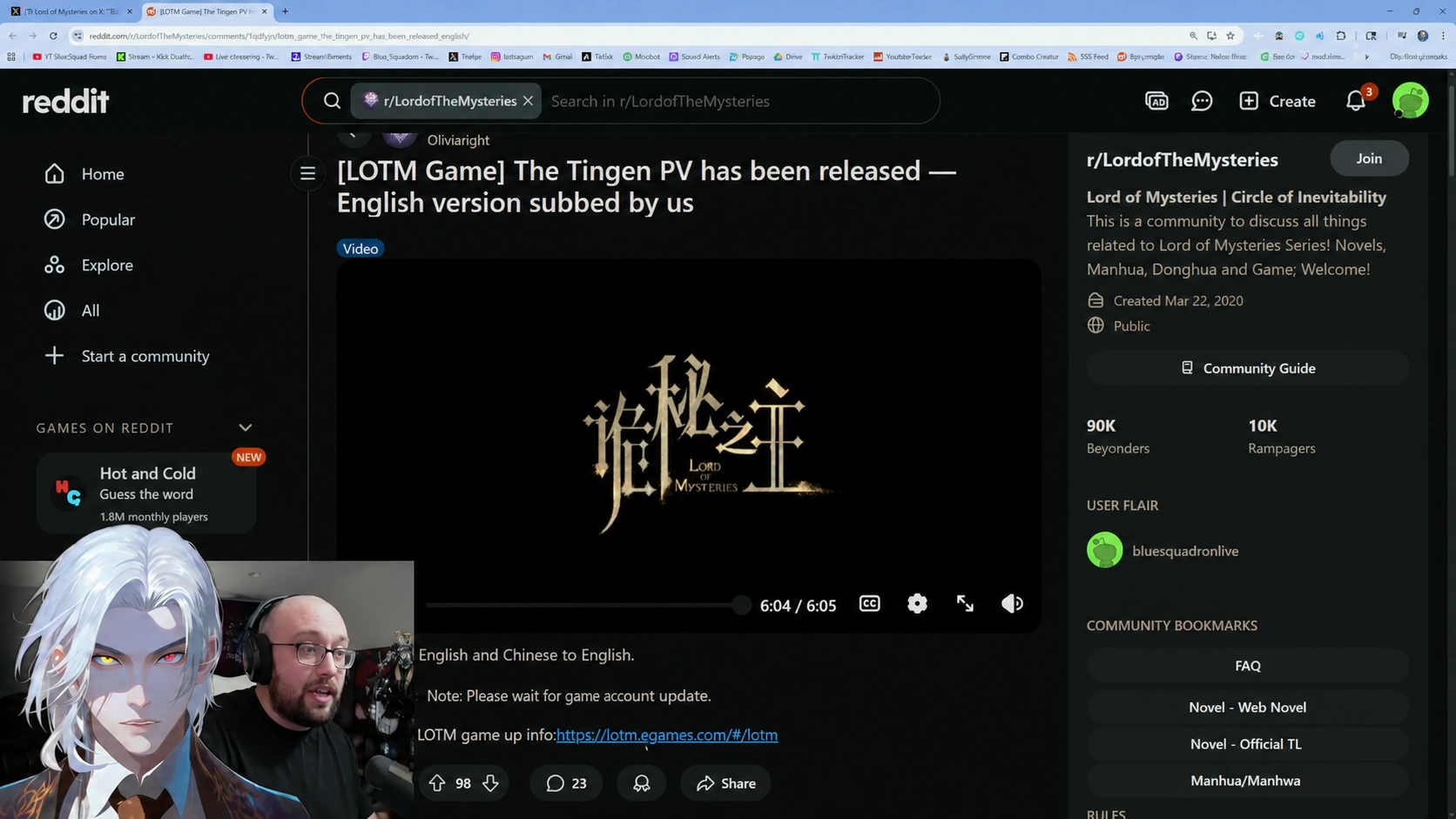The width and height of the screenshot is (1456, 819).
Task: Open the lotm.egames.com link
Action: point(667,735)
